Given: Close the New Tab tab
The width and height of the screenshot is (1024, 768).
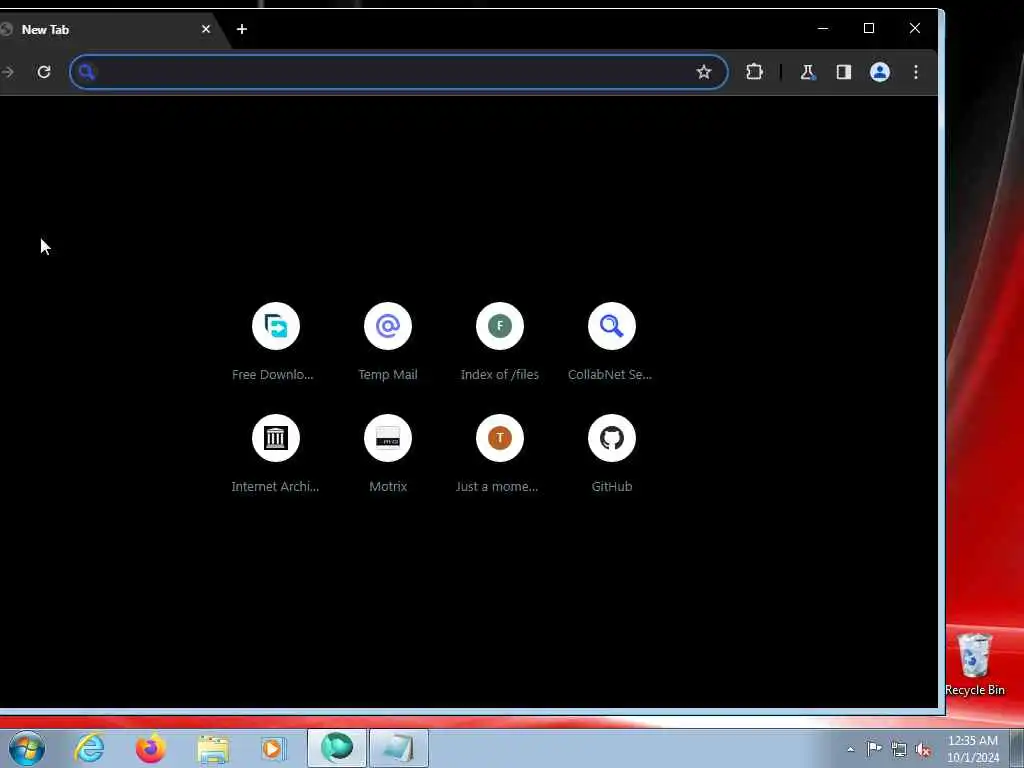Looking at the screenshot, I should pyautogui.click(x=206, y=29).
